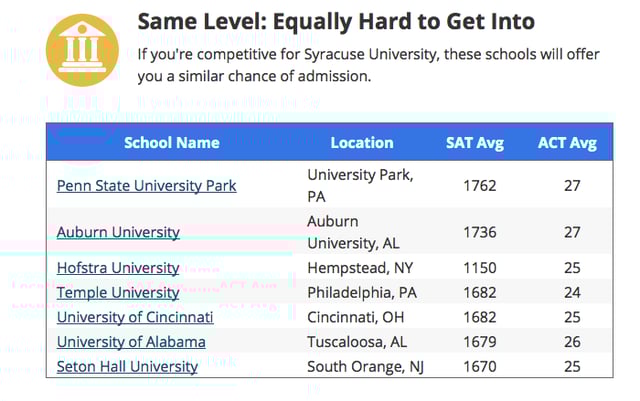Click the School Name column header
This screenshot has height=401, width=640.
tap(172, 143)
